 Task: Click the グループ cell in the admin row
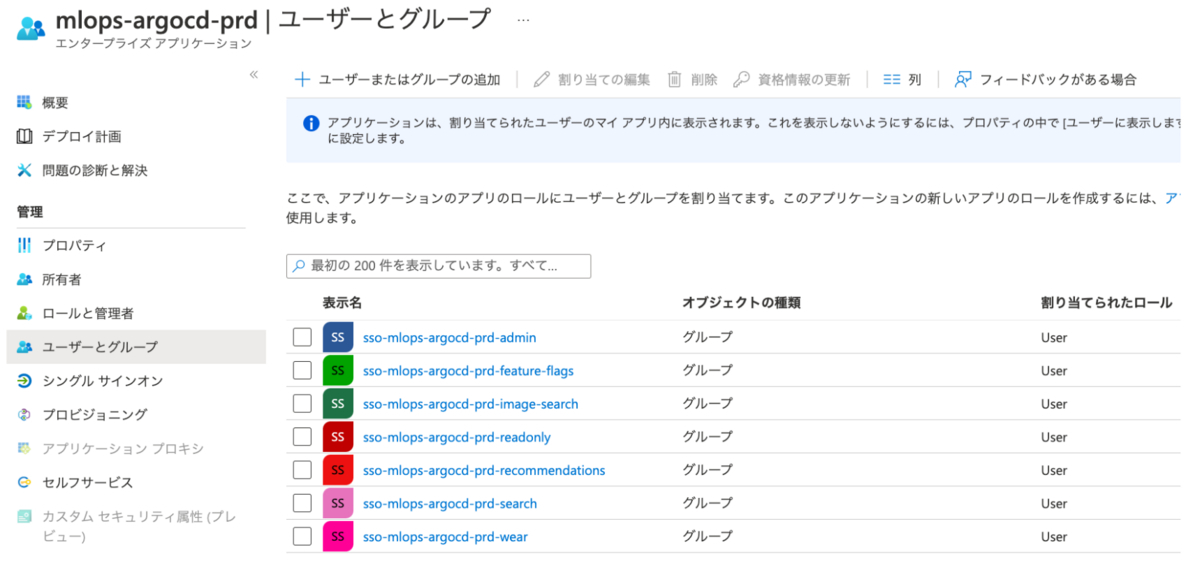[x=707, y=337]
